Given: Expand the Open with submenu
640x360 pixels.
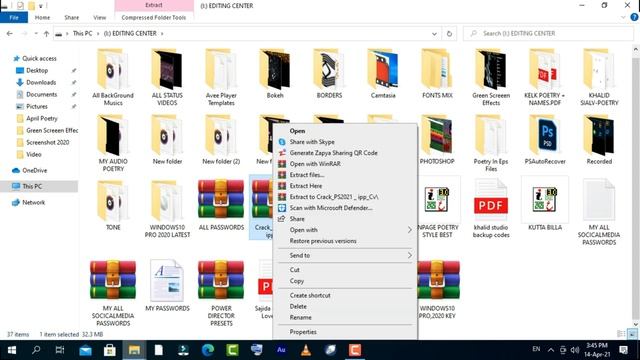Looking at the screenshot, I should click(x=345, y=230).
